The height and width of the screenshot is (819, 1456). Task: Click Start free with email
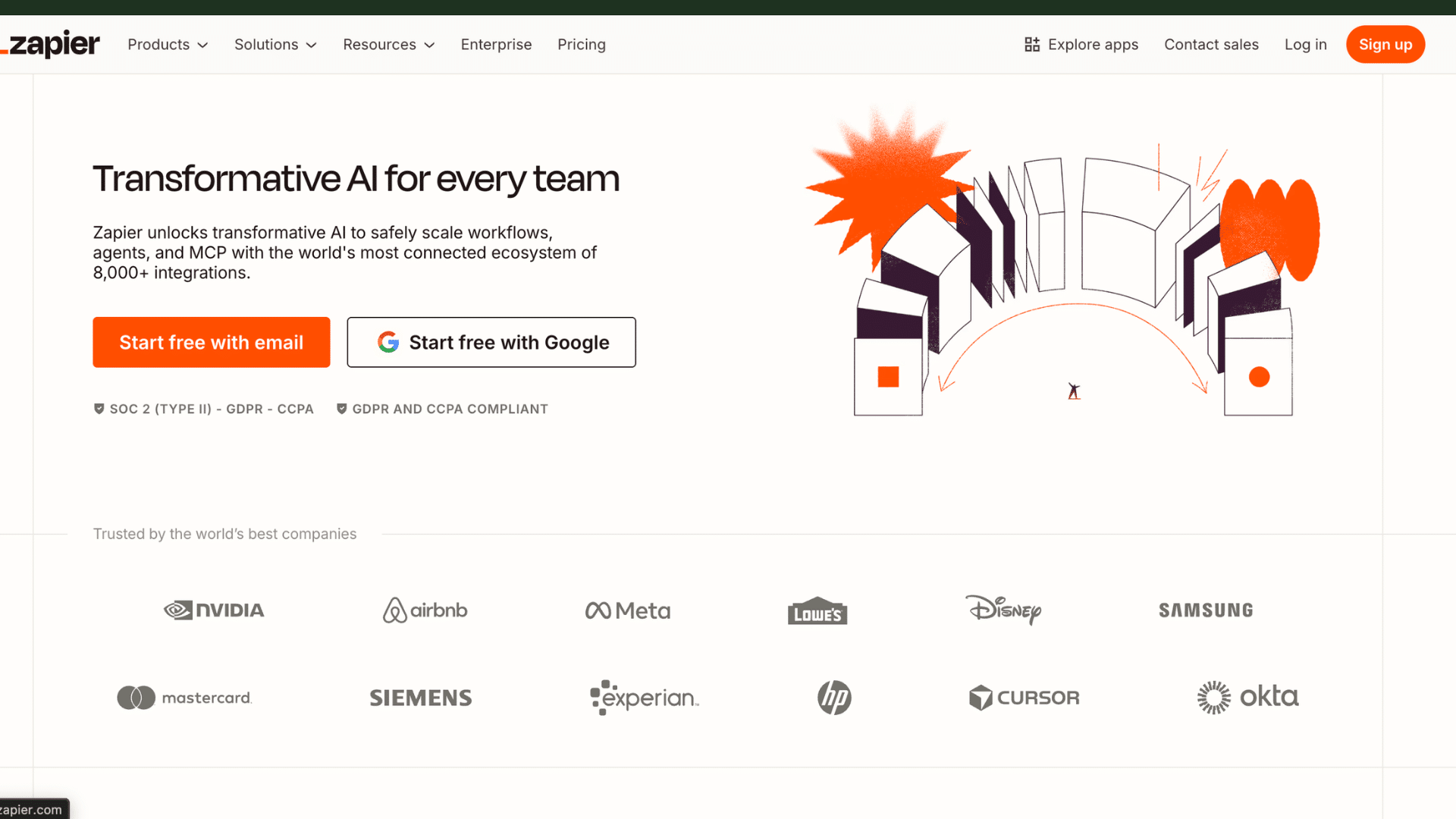tap(211, 342)
